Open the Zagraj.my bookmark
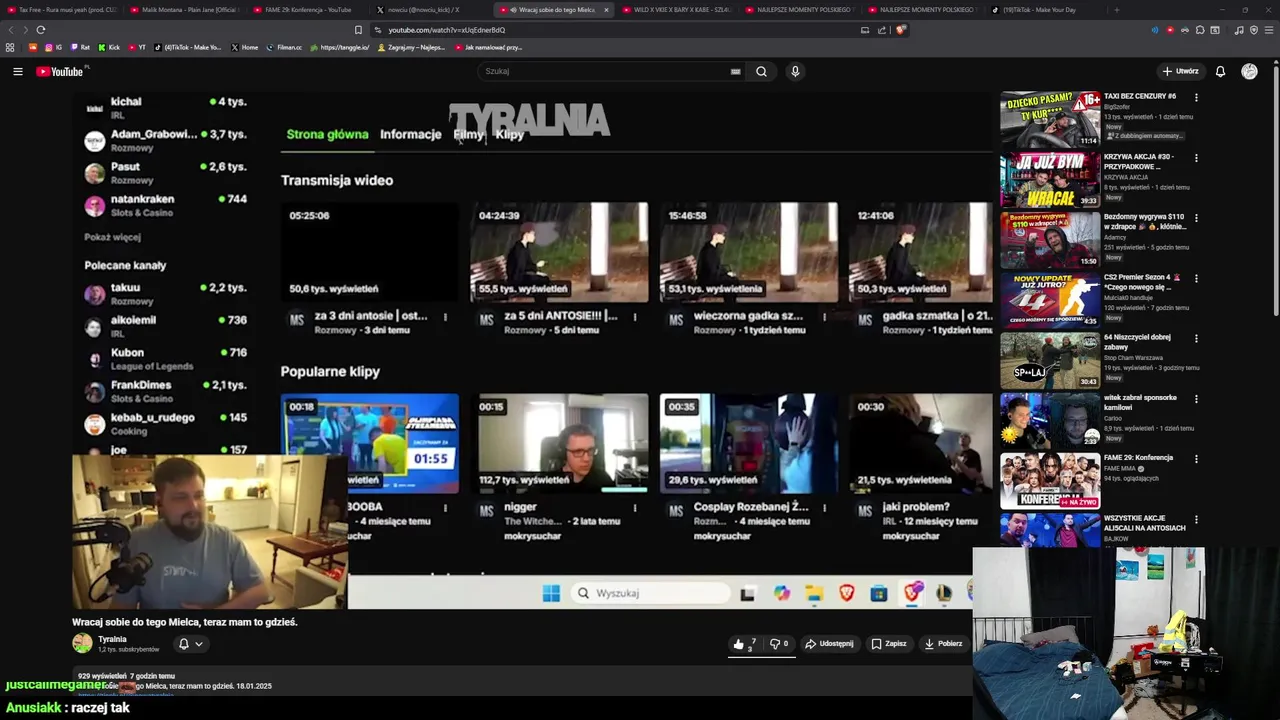This screenshot has width=1280, height=720. (x=411, y=47)
